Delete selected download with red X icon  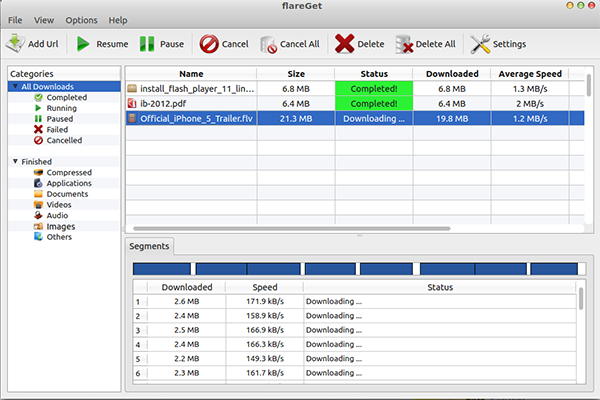(344, 44)
